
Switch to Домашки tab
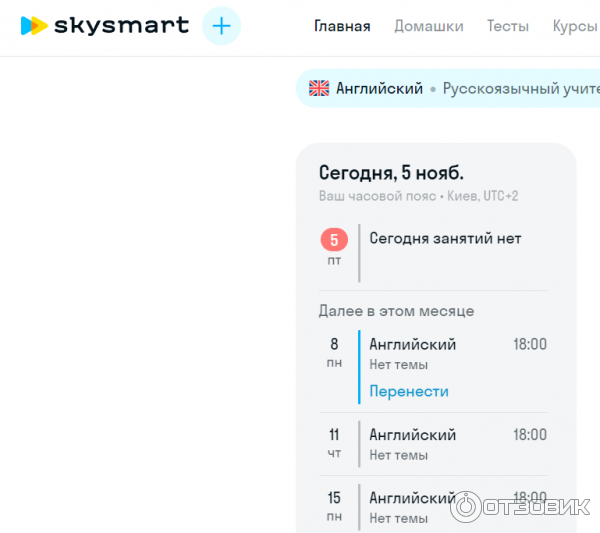click(x=428, y=26)
